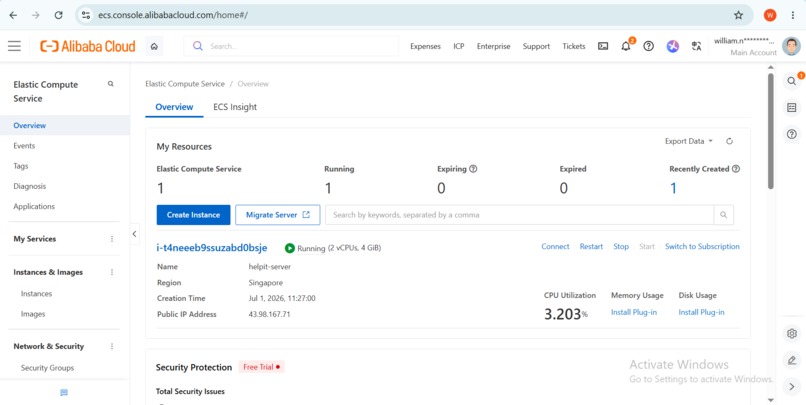Install Plug-in for Disk Usage
Screen dimensions: 806x405
701,312
